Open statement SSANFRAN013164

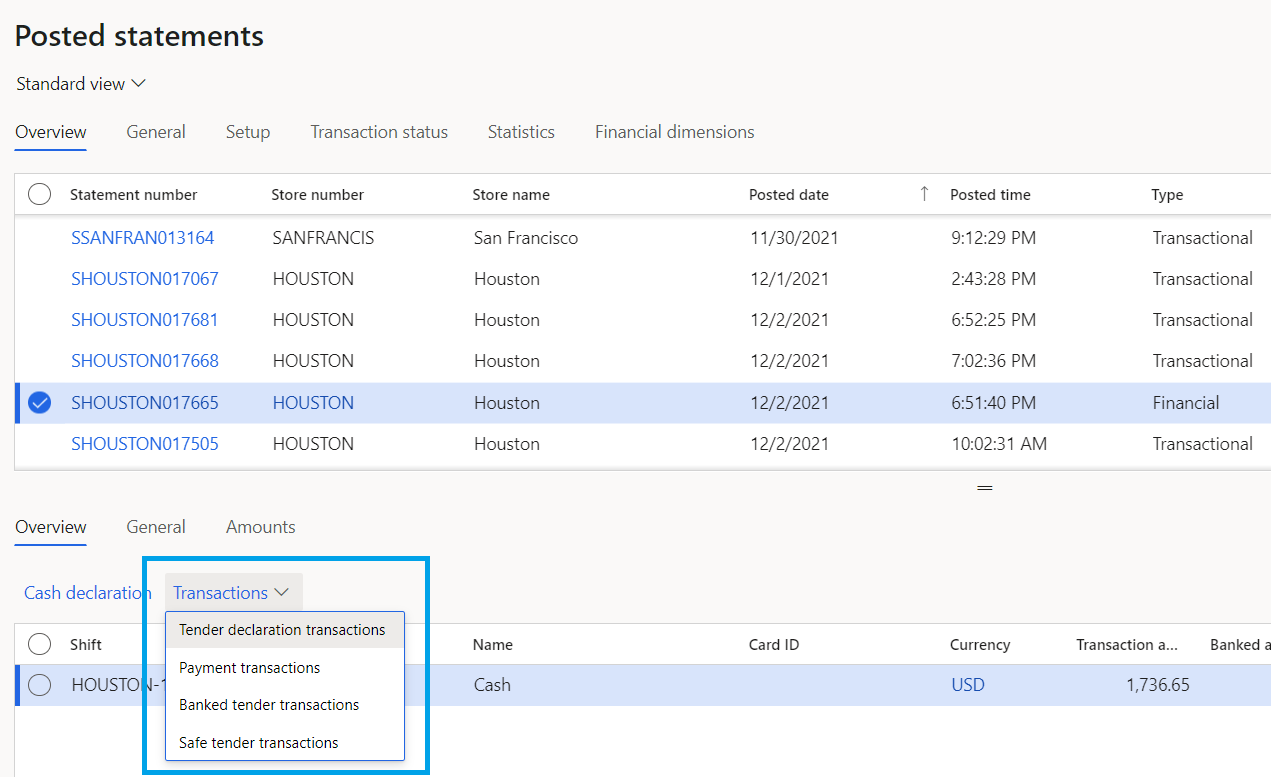click(142, 237)
